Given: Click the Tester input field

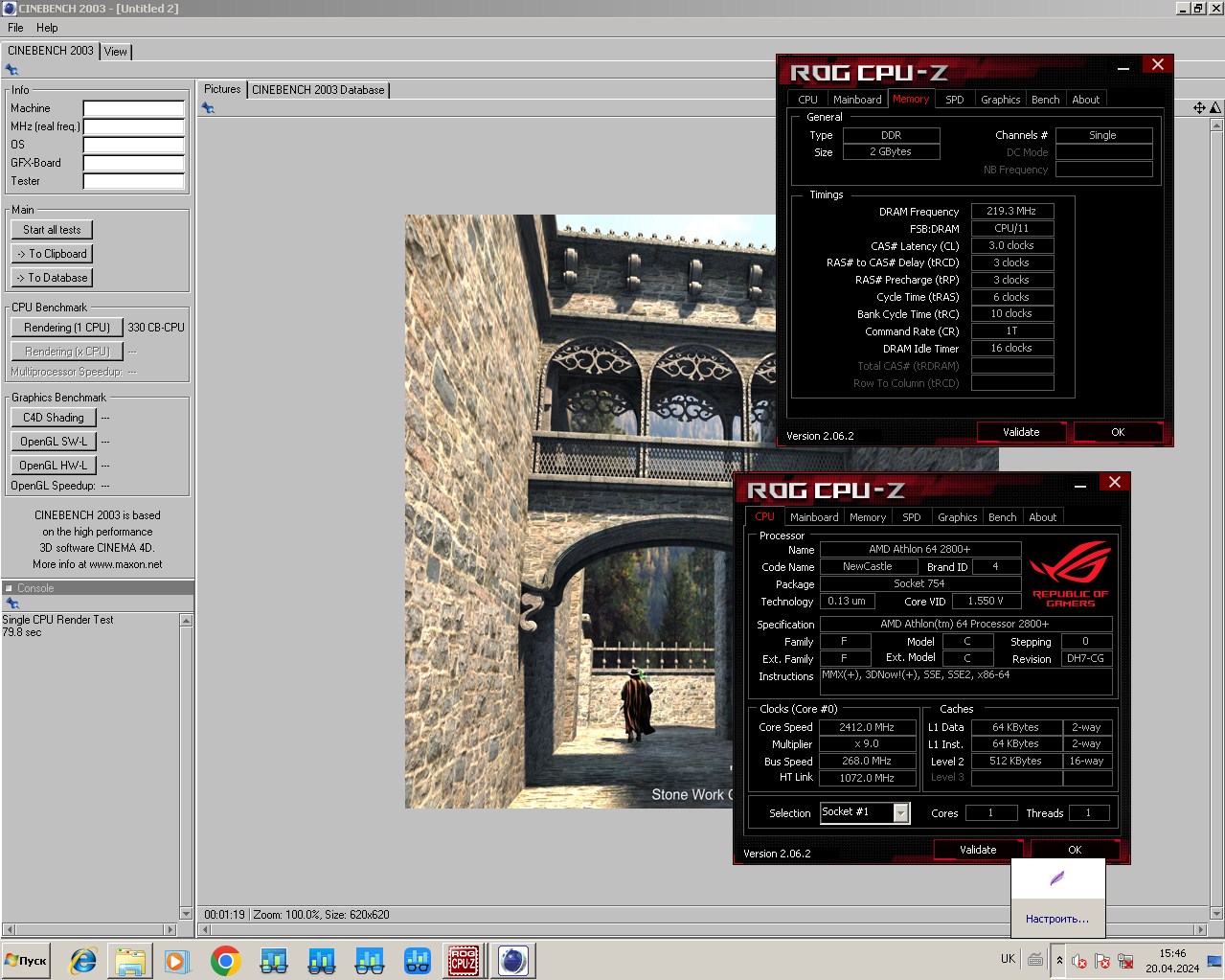Looking at the screenshot, I should pos(134,181).
